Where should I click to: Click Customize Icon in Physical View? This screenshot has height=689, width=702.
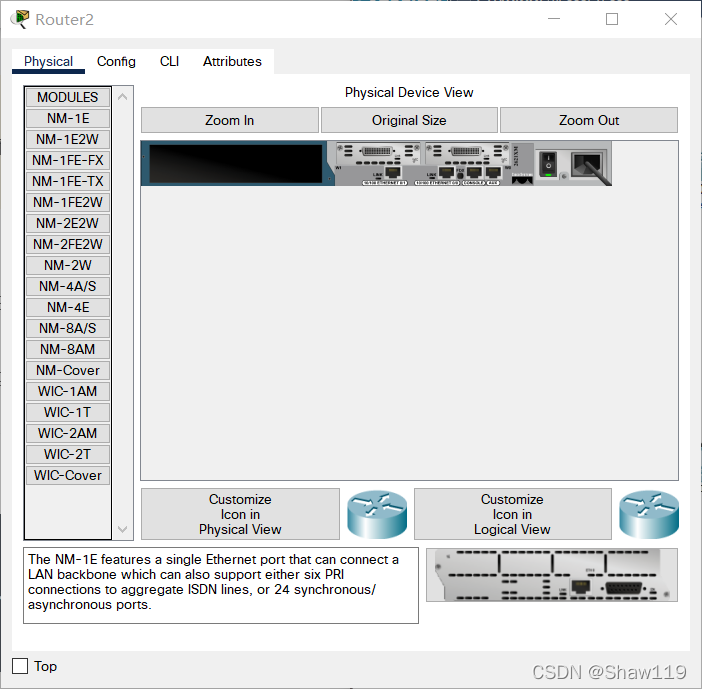(240, 514)
